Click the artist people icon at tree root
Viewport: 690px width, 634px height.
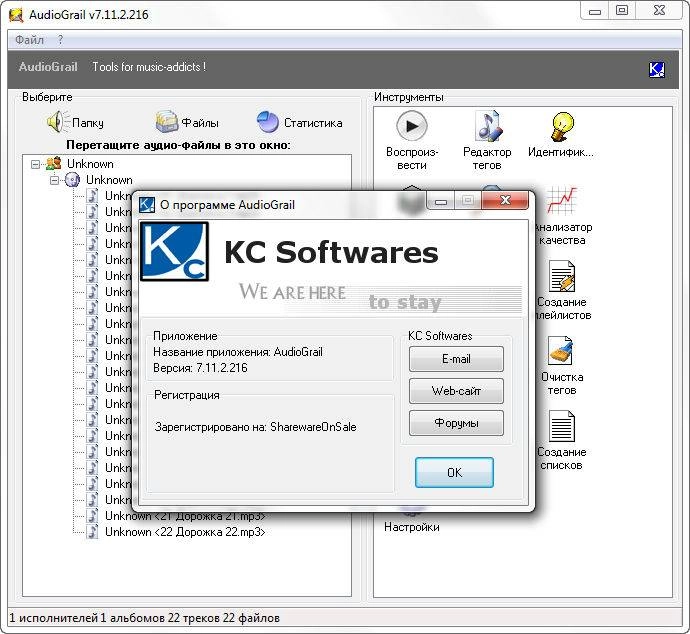point(54,164)
